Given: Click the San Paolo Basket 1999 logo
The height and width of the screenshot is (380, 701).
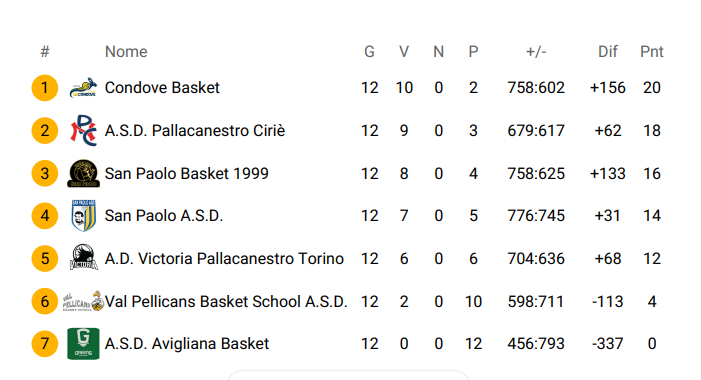Looking at the screenshot, I should (83, 173).
